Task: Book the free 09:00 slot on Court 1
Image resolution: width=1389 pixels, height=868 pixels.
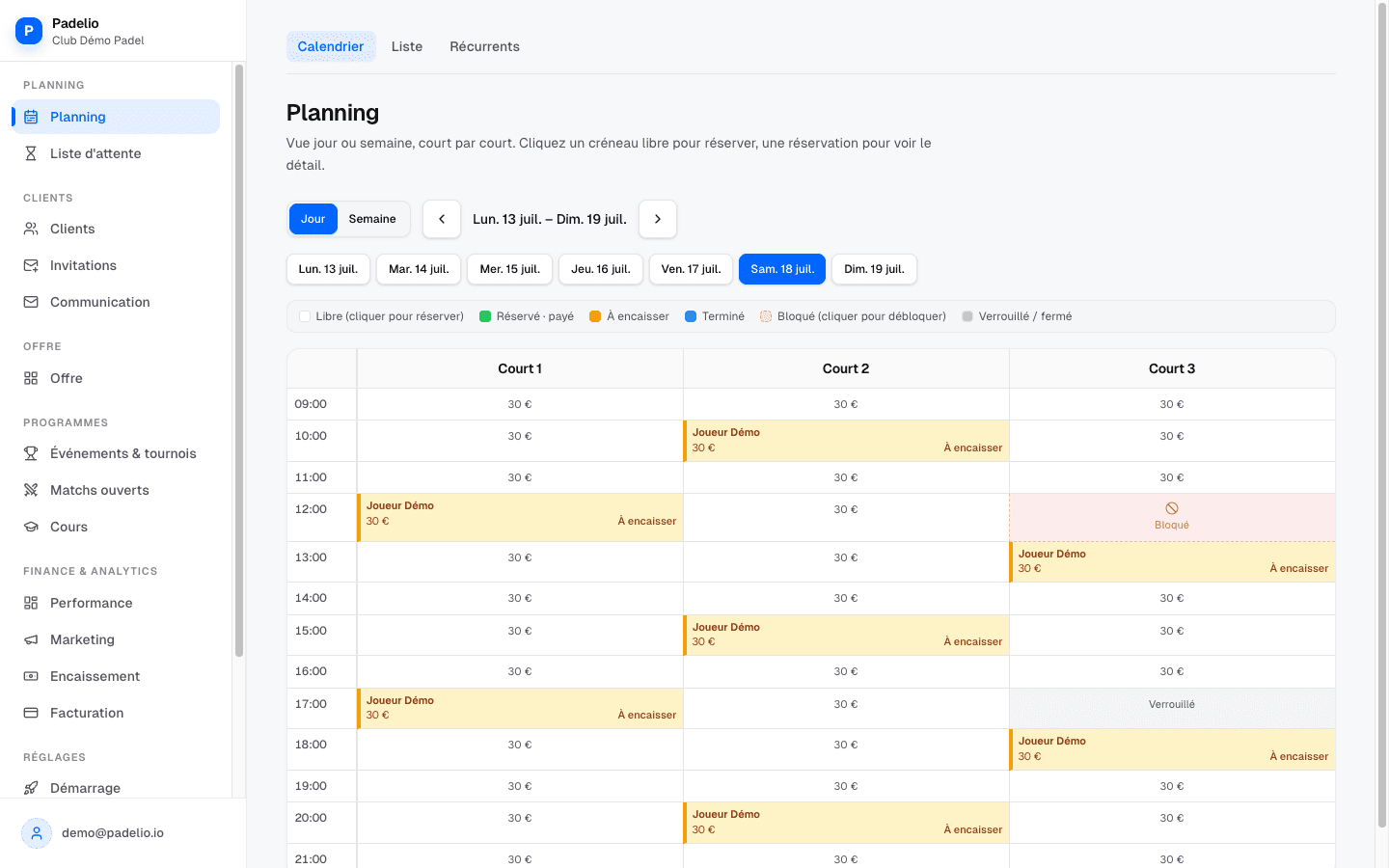Action: [520, 404]
